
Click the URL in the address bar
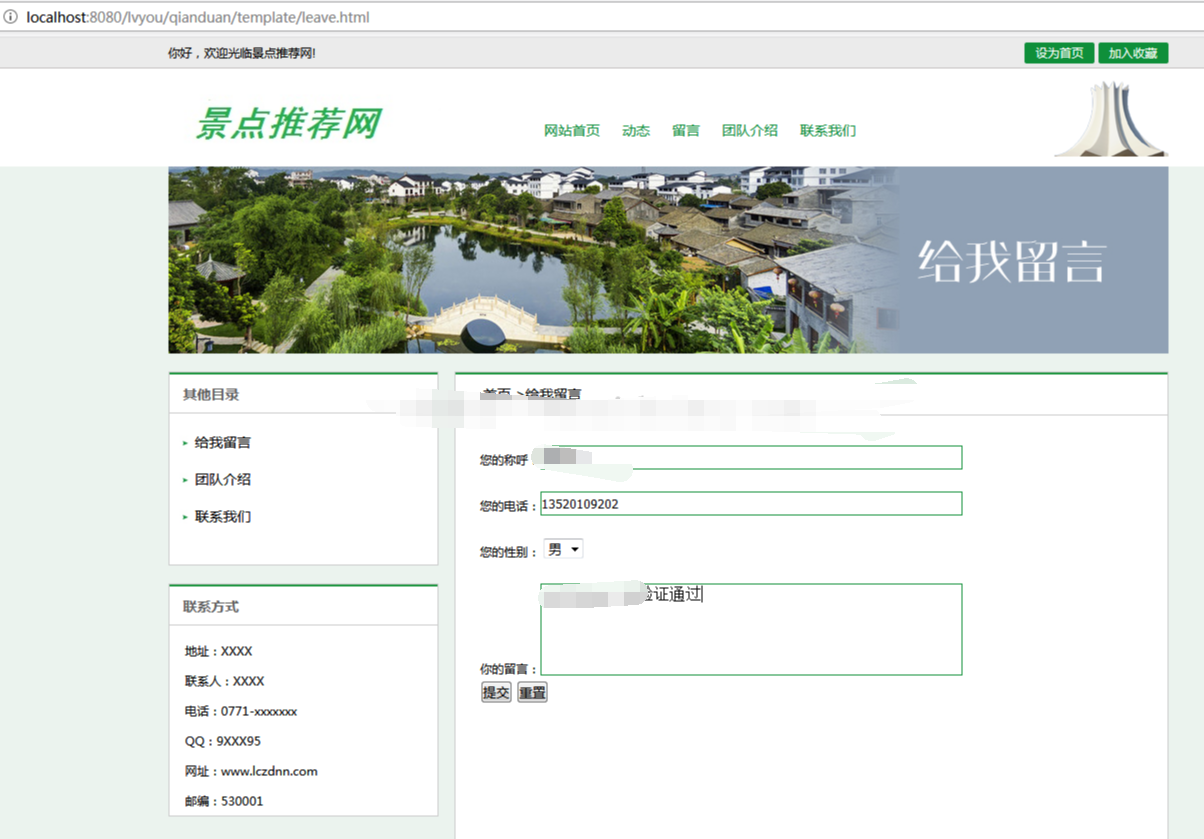click(198, 17)
